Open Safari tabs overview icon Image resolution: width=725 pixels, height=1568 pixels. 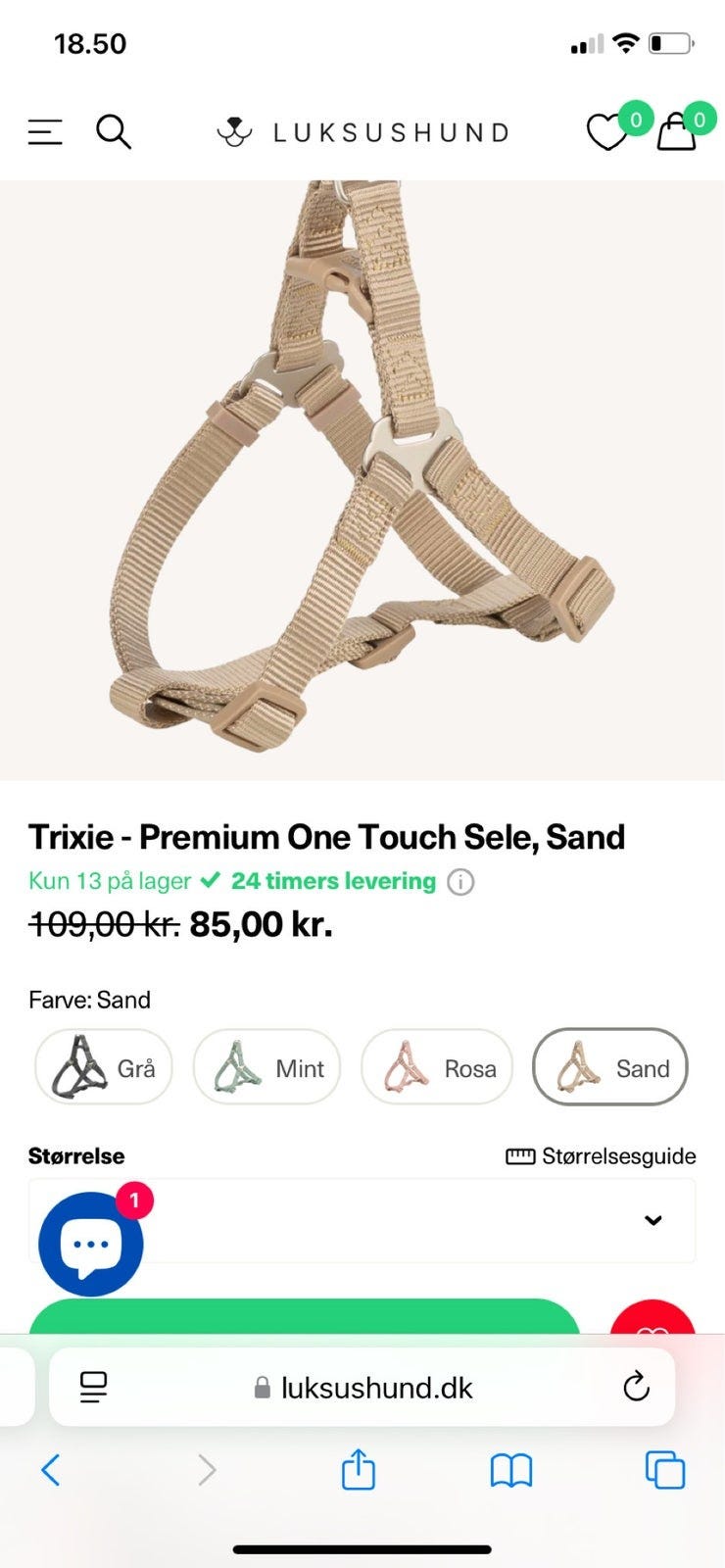665,1470
